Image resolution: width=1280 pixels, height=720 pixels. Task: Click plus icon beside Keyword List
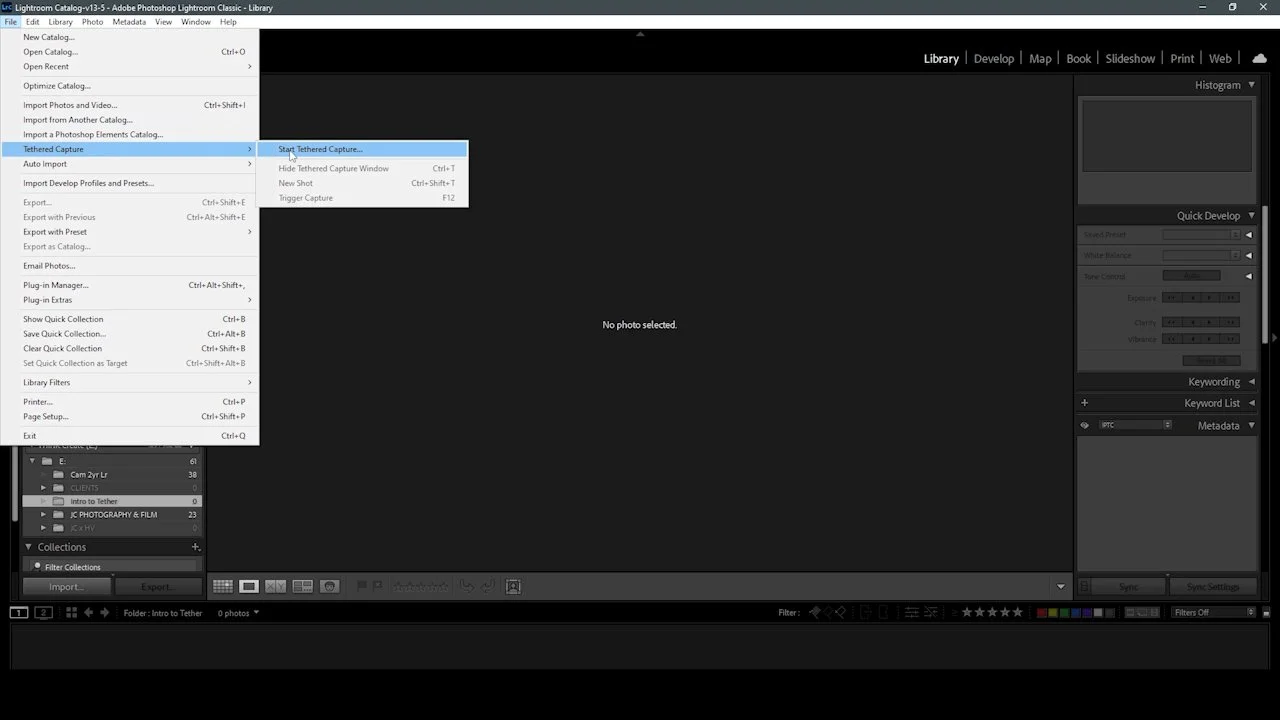click(1084, 403)
